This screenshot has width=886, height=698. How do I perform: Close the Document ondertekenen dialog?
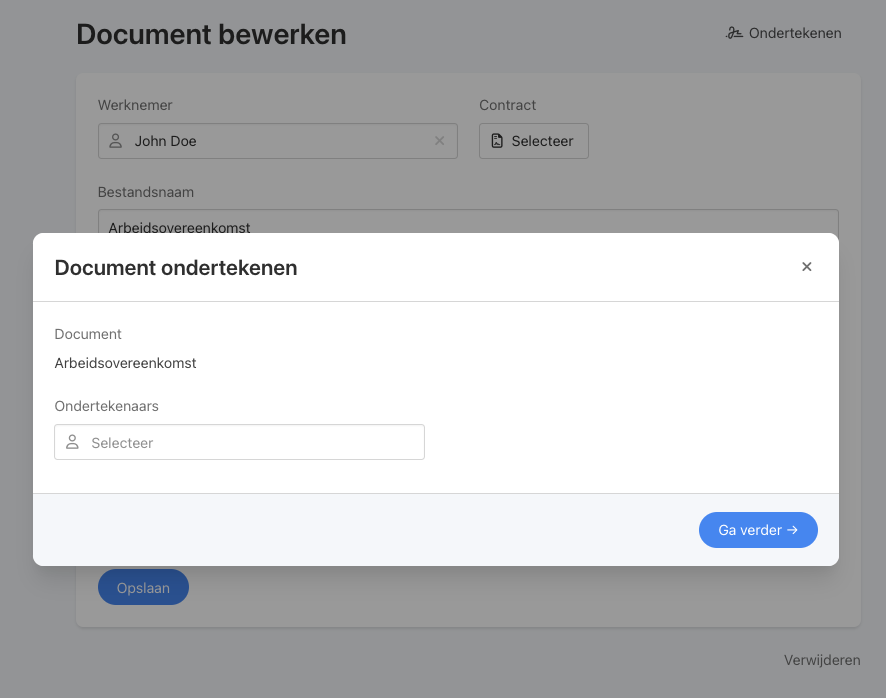[807, 267]
